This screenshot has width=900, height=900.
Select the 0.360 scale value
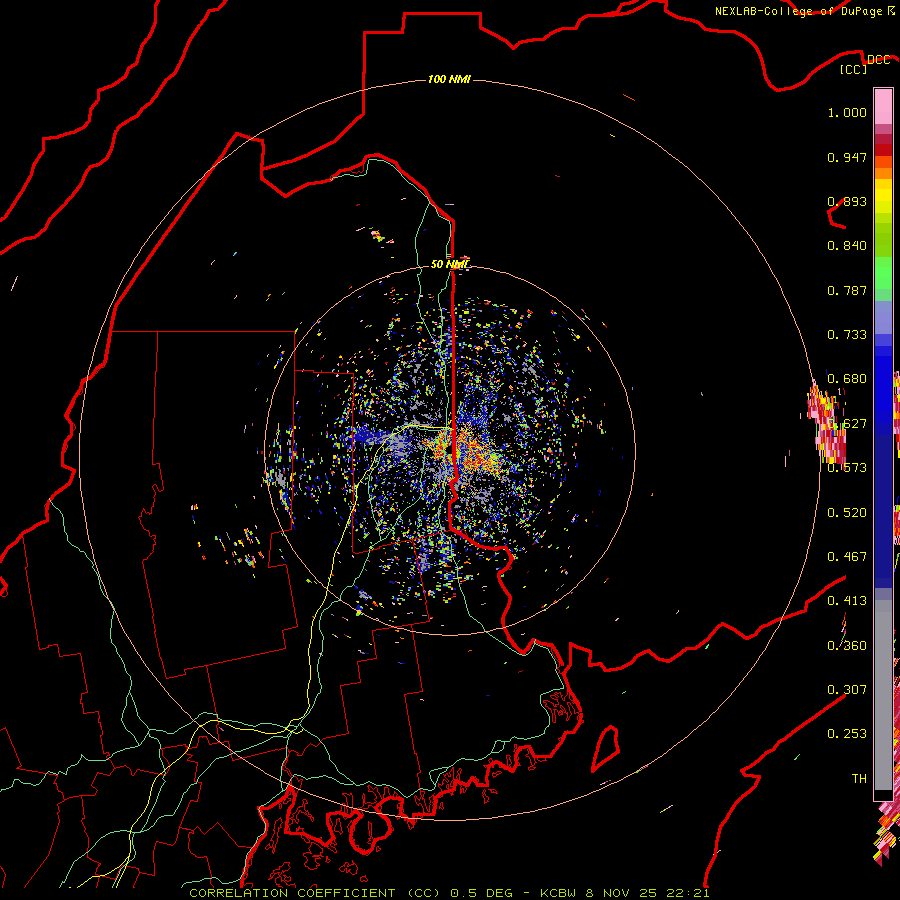tap(847, 646)
